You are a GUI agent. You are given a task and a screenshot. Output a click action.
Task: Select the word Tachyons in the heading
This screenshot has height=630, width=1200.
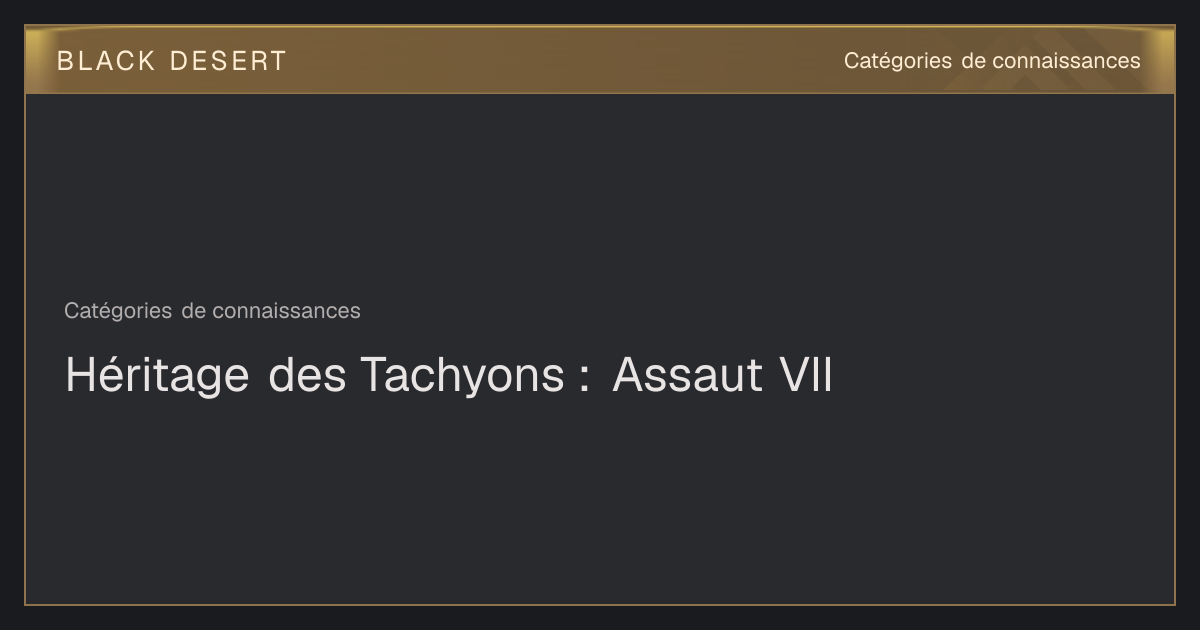click(462, 376)
